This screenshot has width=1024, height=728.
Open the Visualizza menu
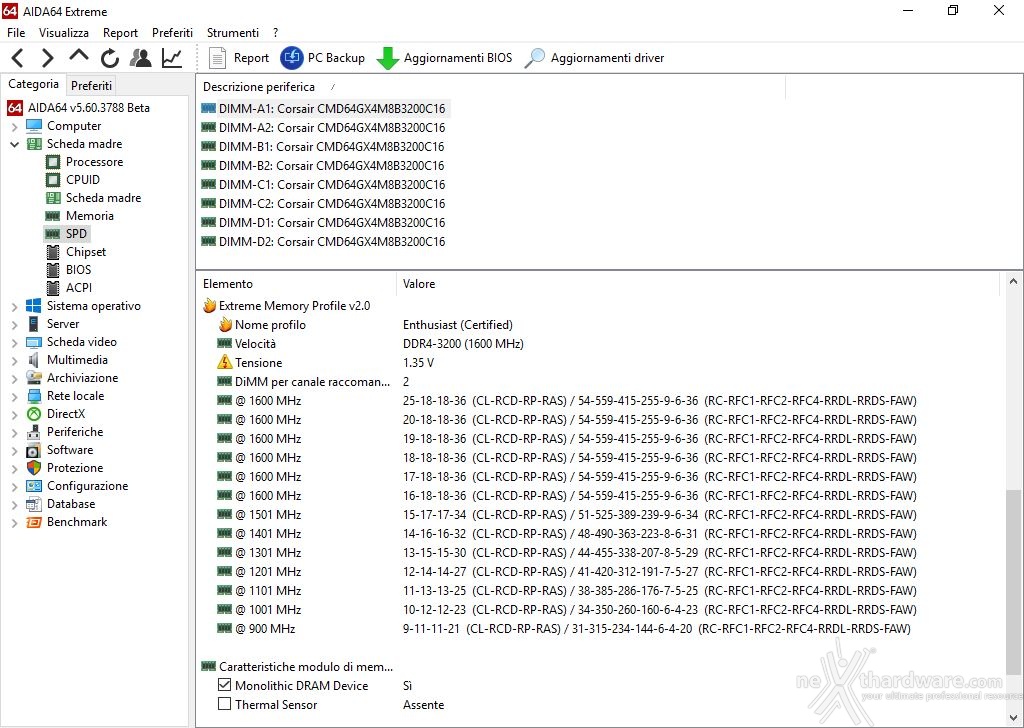point(63,33)
